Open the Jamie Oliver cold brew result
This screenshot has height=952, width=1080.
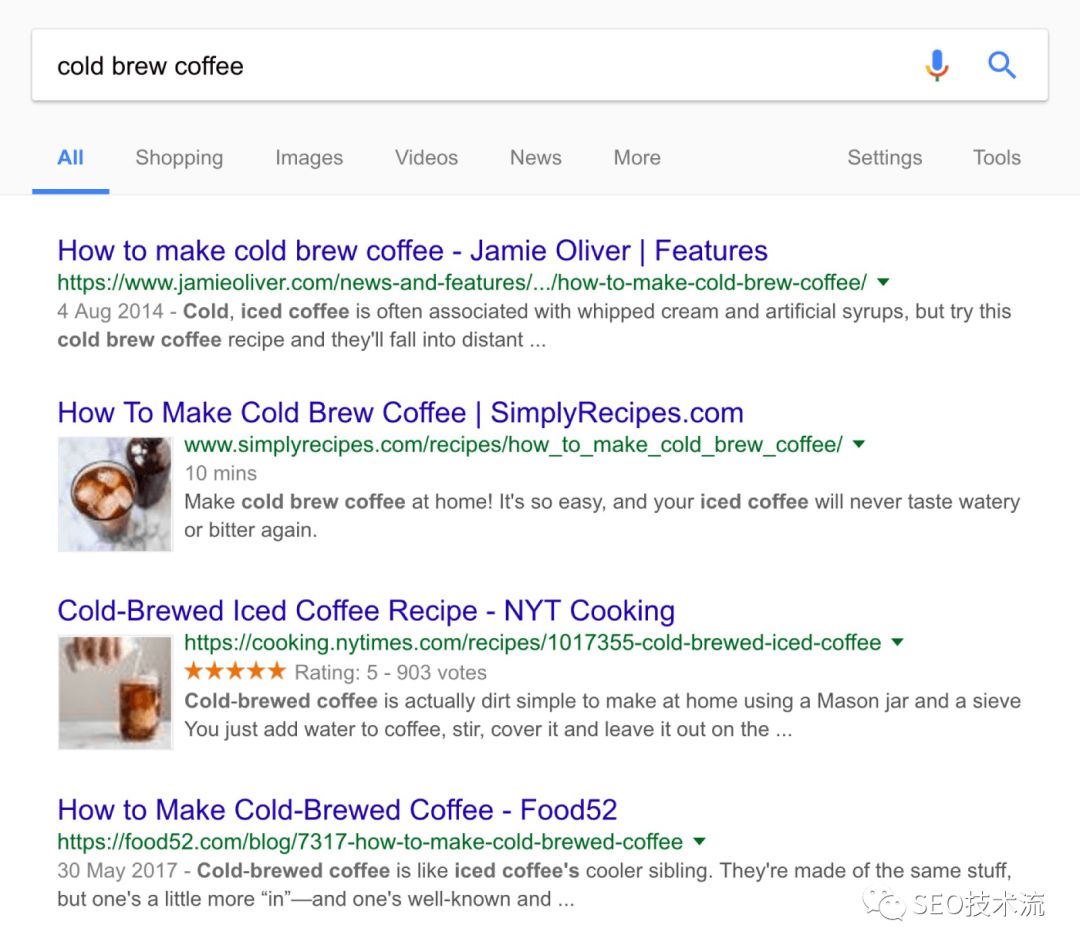coord(412,250)
